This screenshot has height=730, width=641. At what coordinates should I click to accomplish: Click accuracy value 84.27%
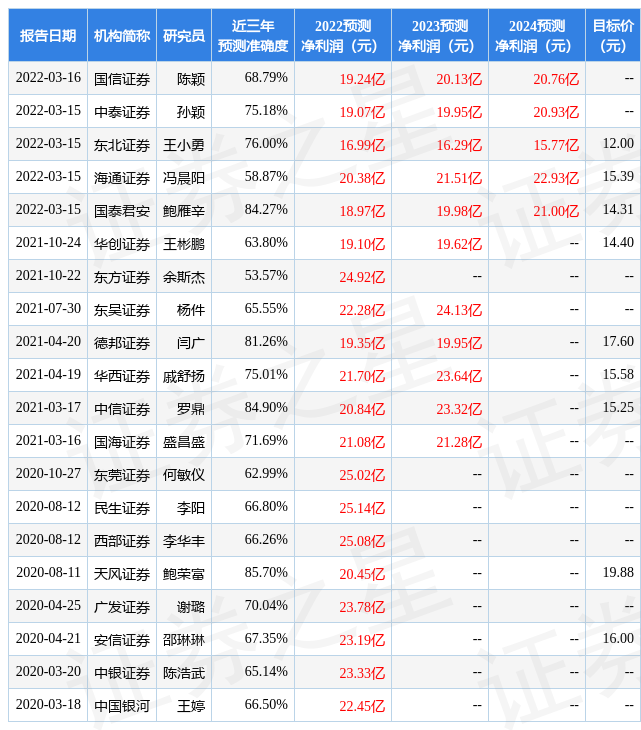266,210
